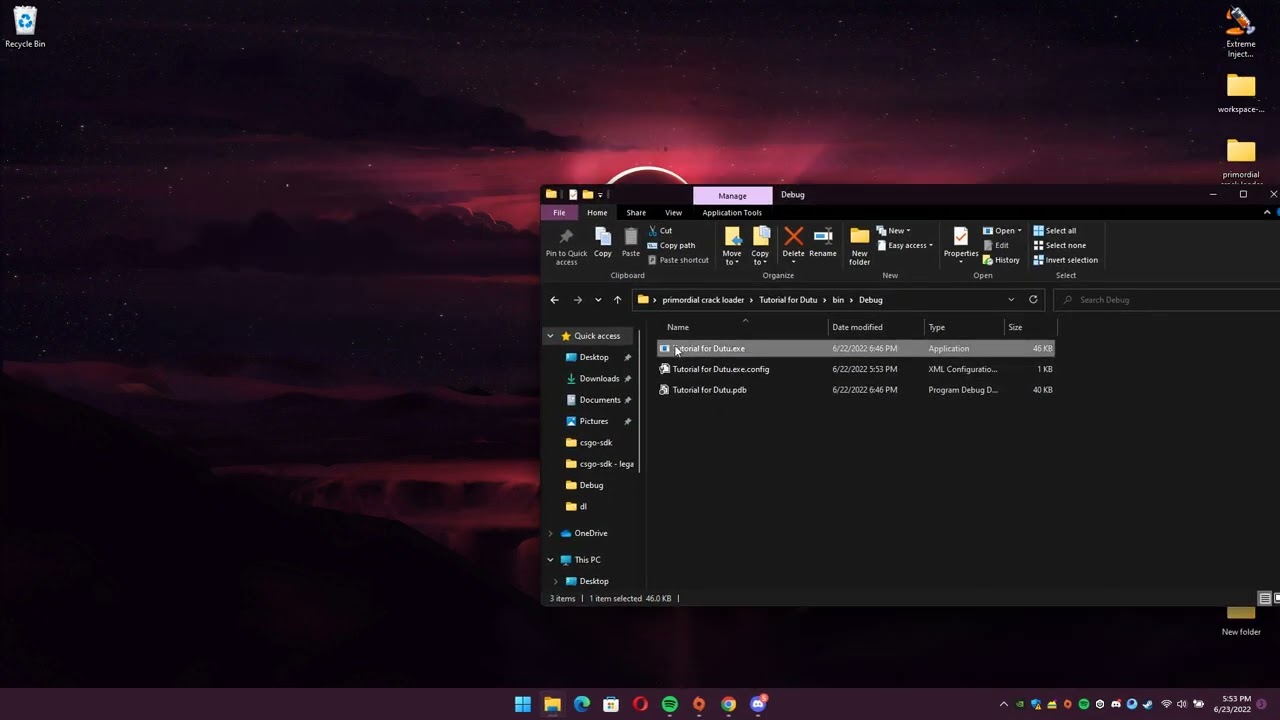
Task: Switch to the Home ribbon tab
Action: click(597, 212)
